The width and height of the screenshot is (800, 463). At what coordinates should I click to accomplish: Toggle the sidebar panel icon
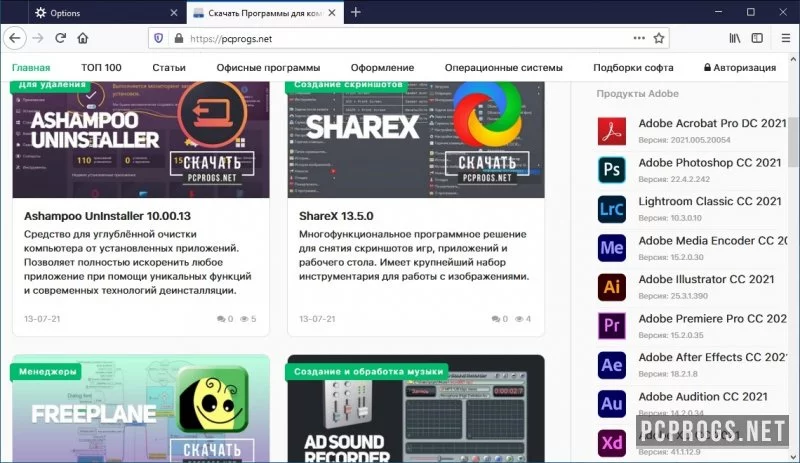tap(757, 38)
